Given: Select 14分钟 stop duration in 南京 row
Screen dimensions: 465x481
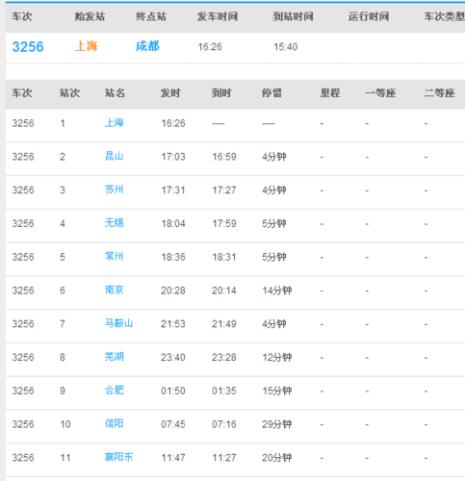Looking at the screenshot, I should coord(277,290).
